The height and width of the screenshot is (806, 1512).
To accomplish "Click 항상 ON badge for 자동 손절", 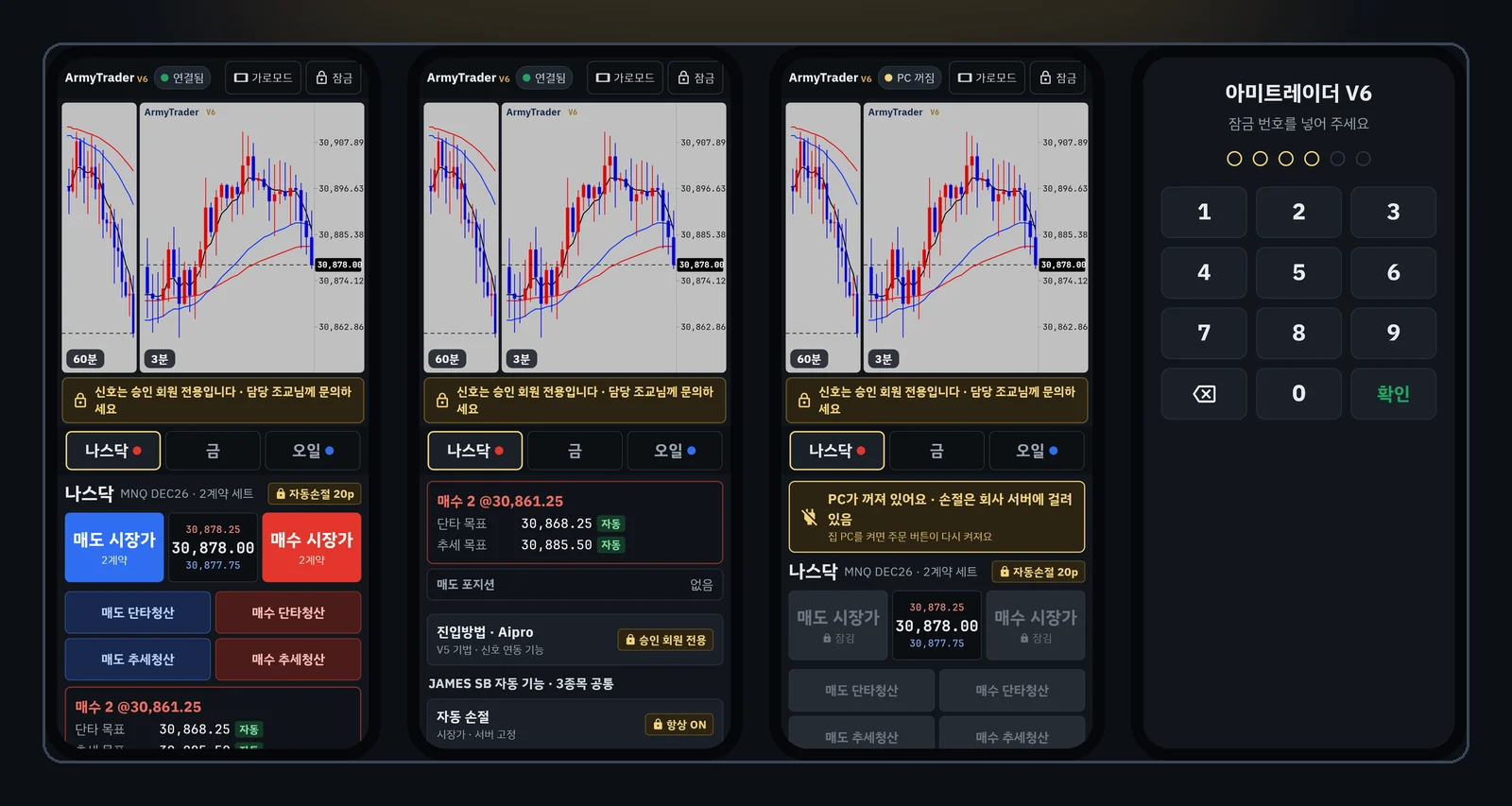I will 679,725.
